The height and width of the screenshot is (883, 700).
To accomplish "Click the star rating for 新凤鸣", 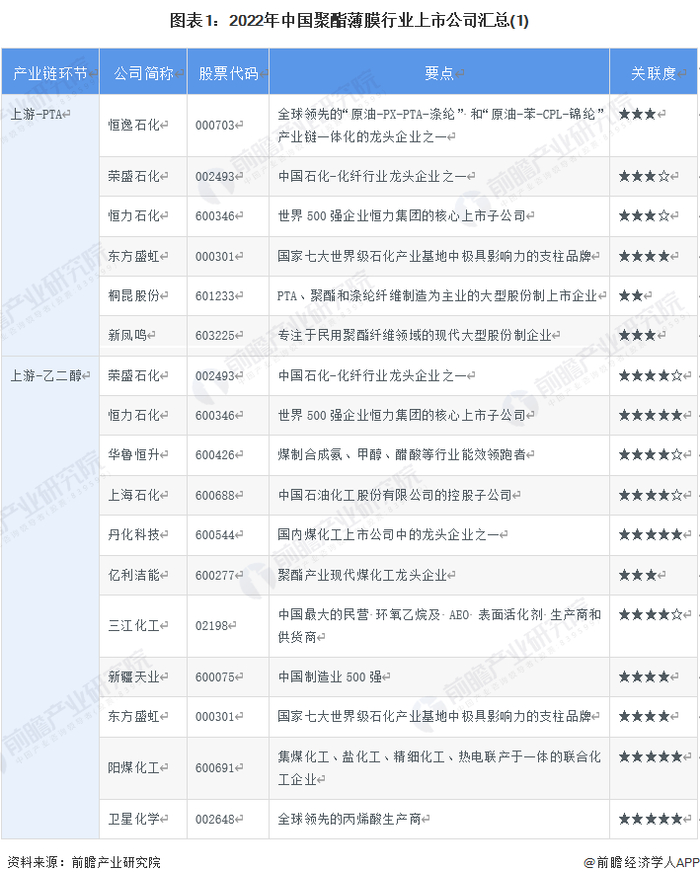I will (x=638, y=335).
